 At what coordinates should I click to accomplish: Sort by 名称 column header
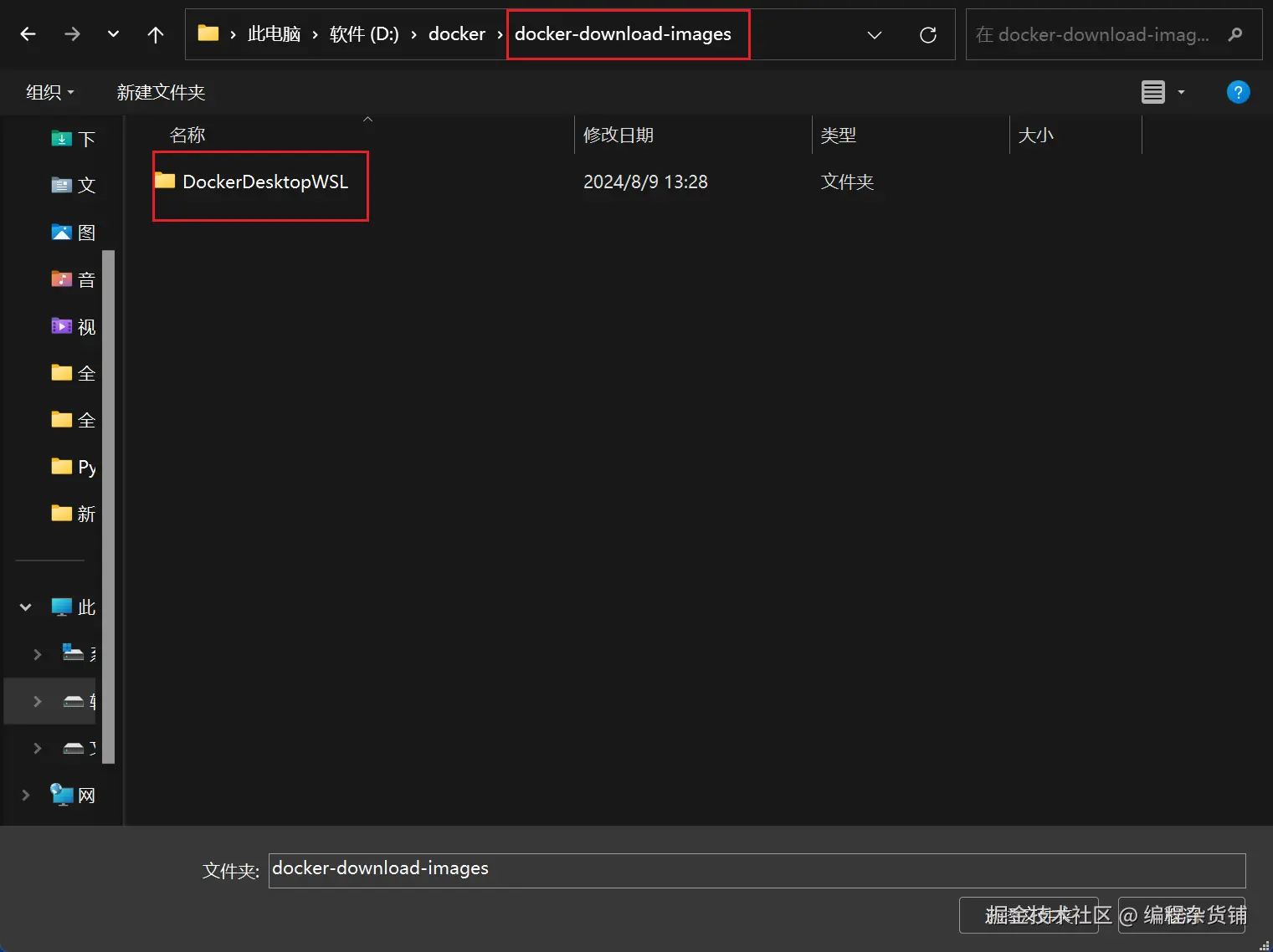pos(187,135)
